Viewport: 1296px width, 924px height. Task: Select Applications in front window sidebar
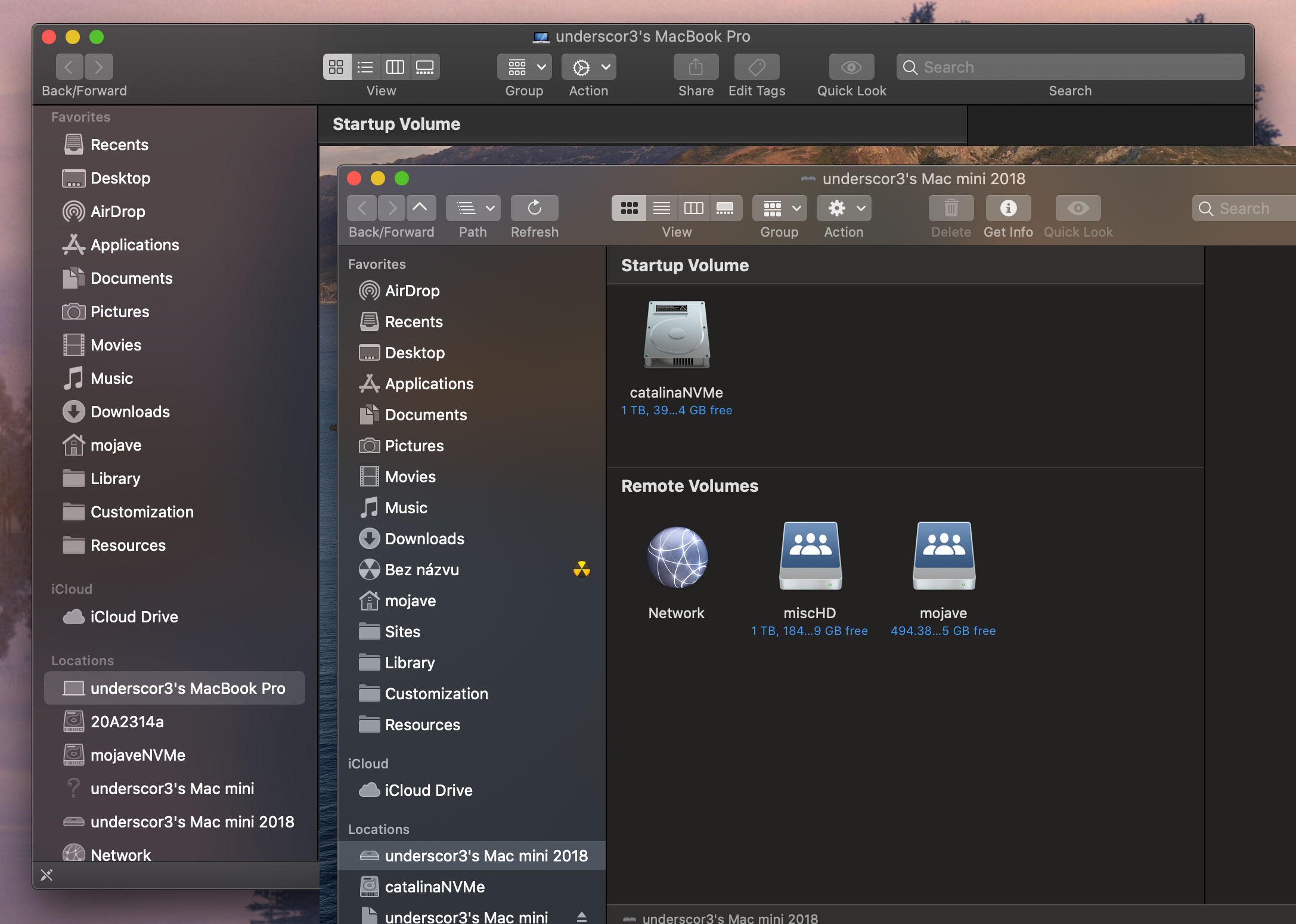[x=429, y=384]
